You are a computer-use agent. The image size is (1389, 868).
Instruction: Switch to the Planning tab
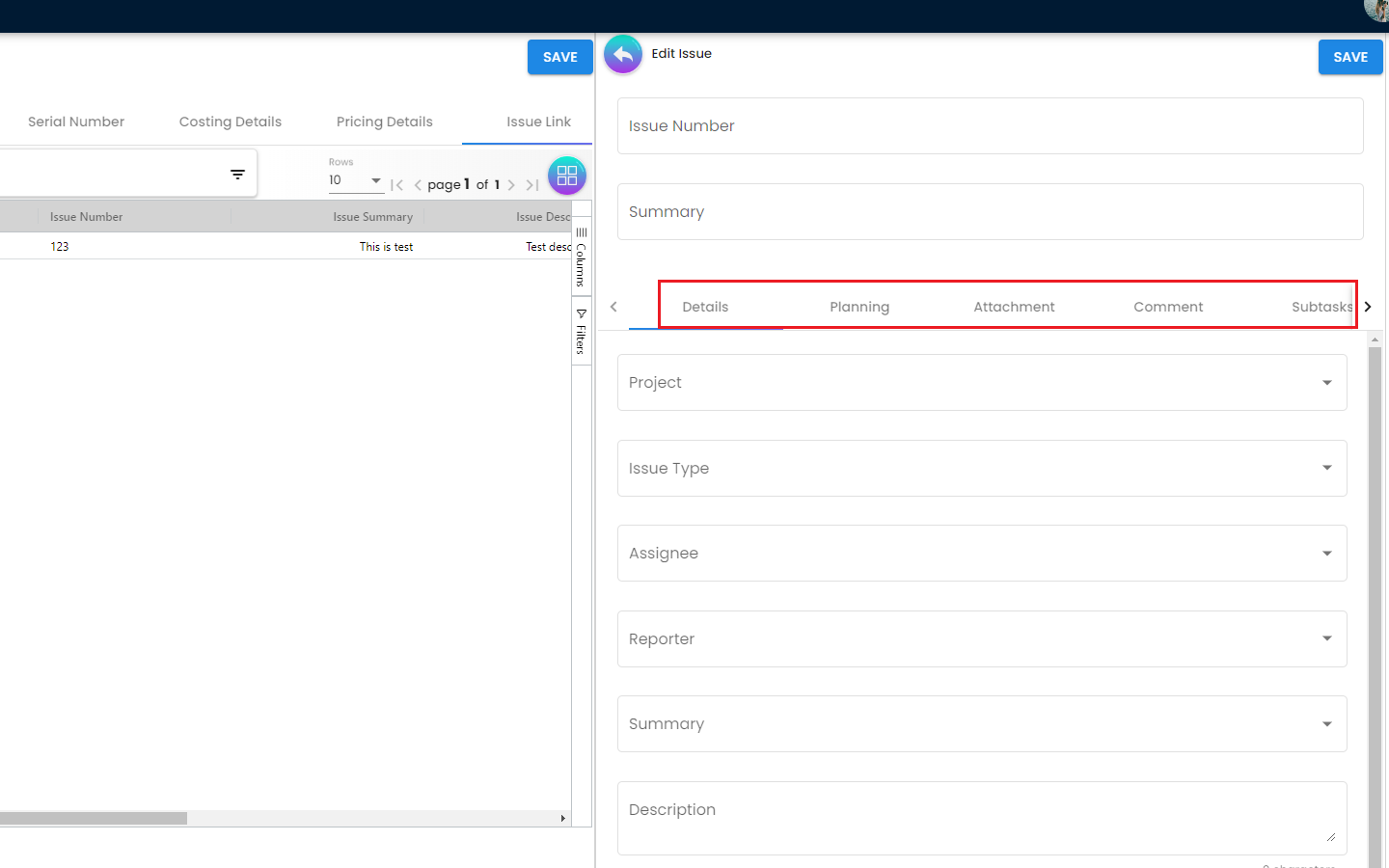[859, 307]
